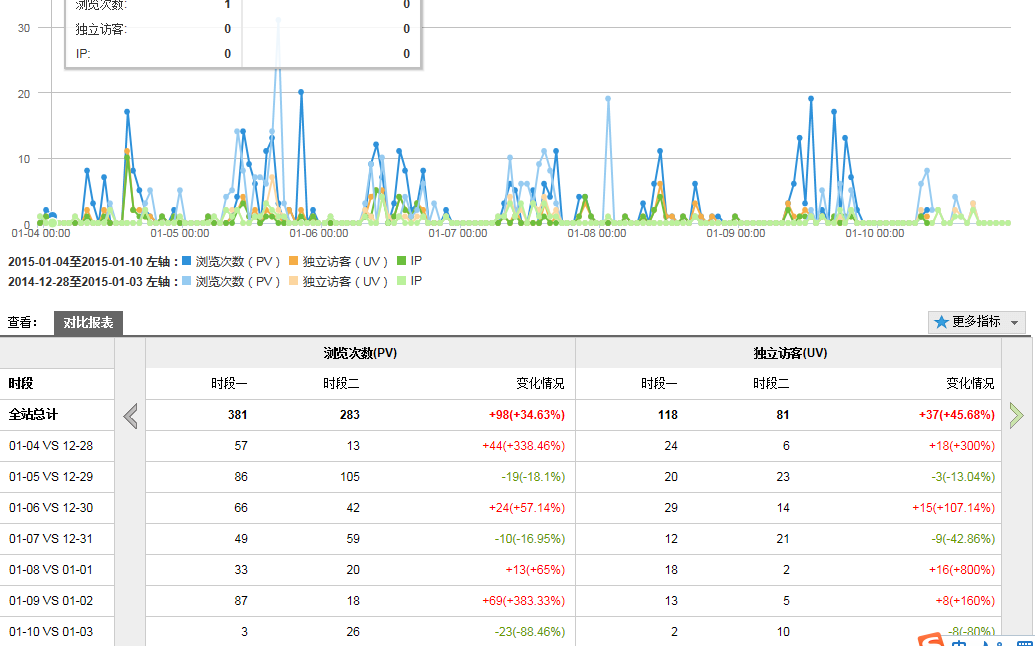Click the +13(+65%) change cell
This screenshot has height=646, width=1035.
pyautogui.click(x=535, y=570)
